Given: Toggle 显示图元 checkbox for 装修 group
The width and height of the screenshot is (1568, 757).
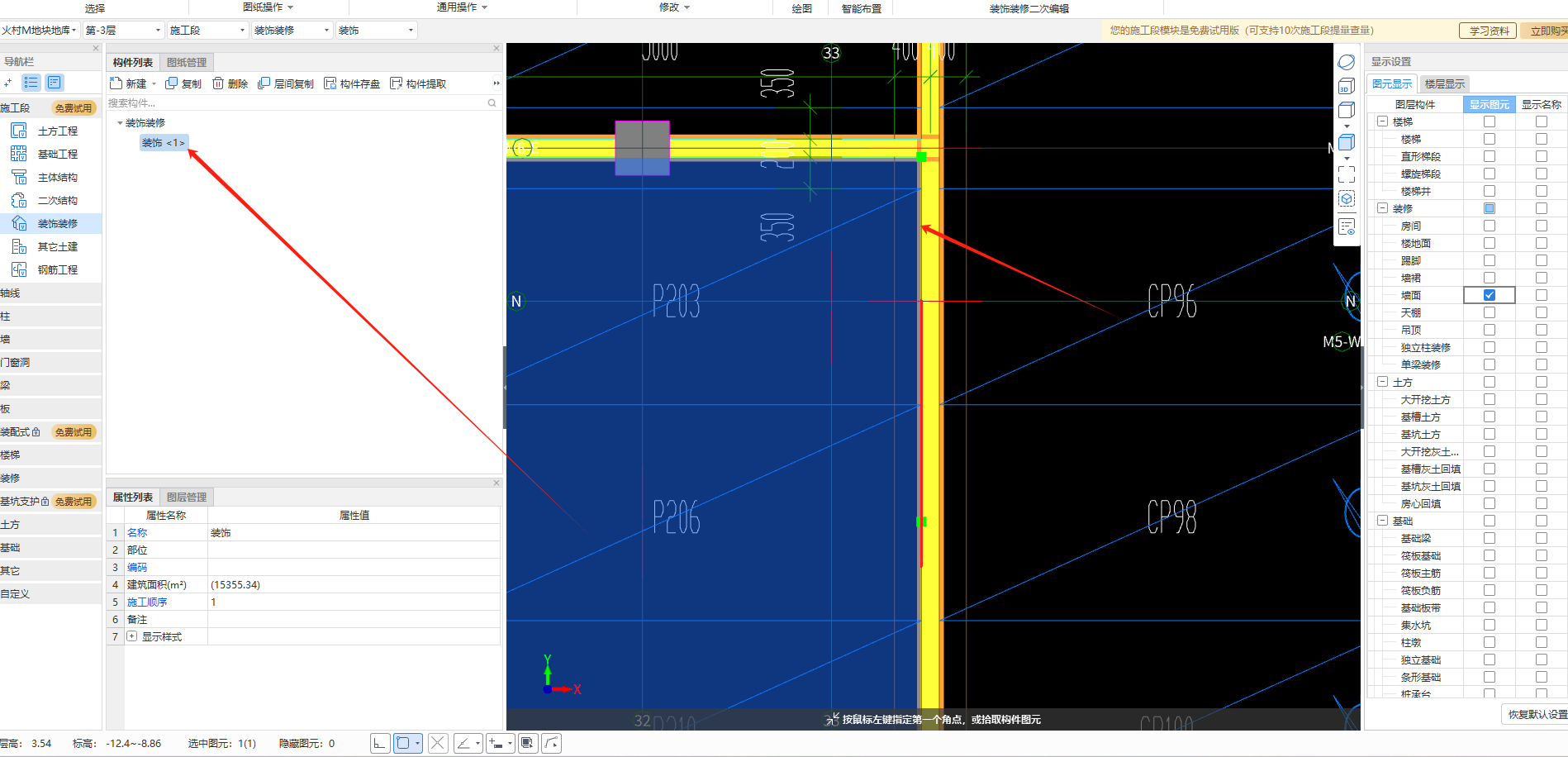Looking at the screenshot, I should point(1490,208).
